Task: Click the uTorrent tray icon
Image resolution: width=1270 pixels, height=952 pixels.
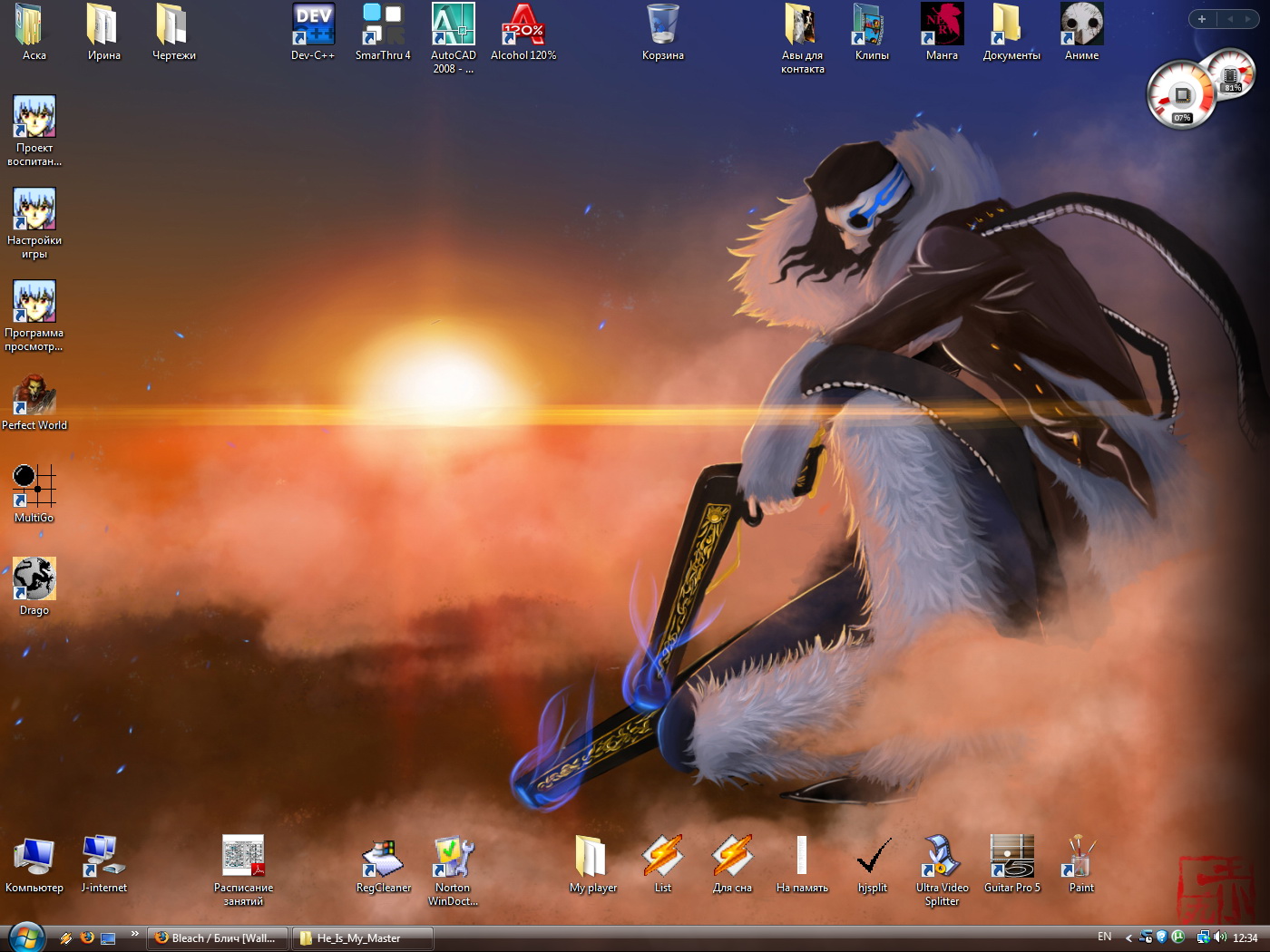Action: coord(1177,937)
